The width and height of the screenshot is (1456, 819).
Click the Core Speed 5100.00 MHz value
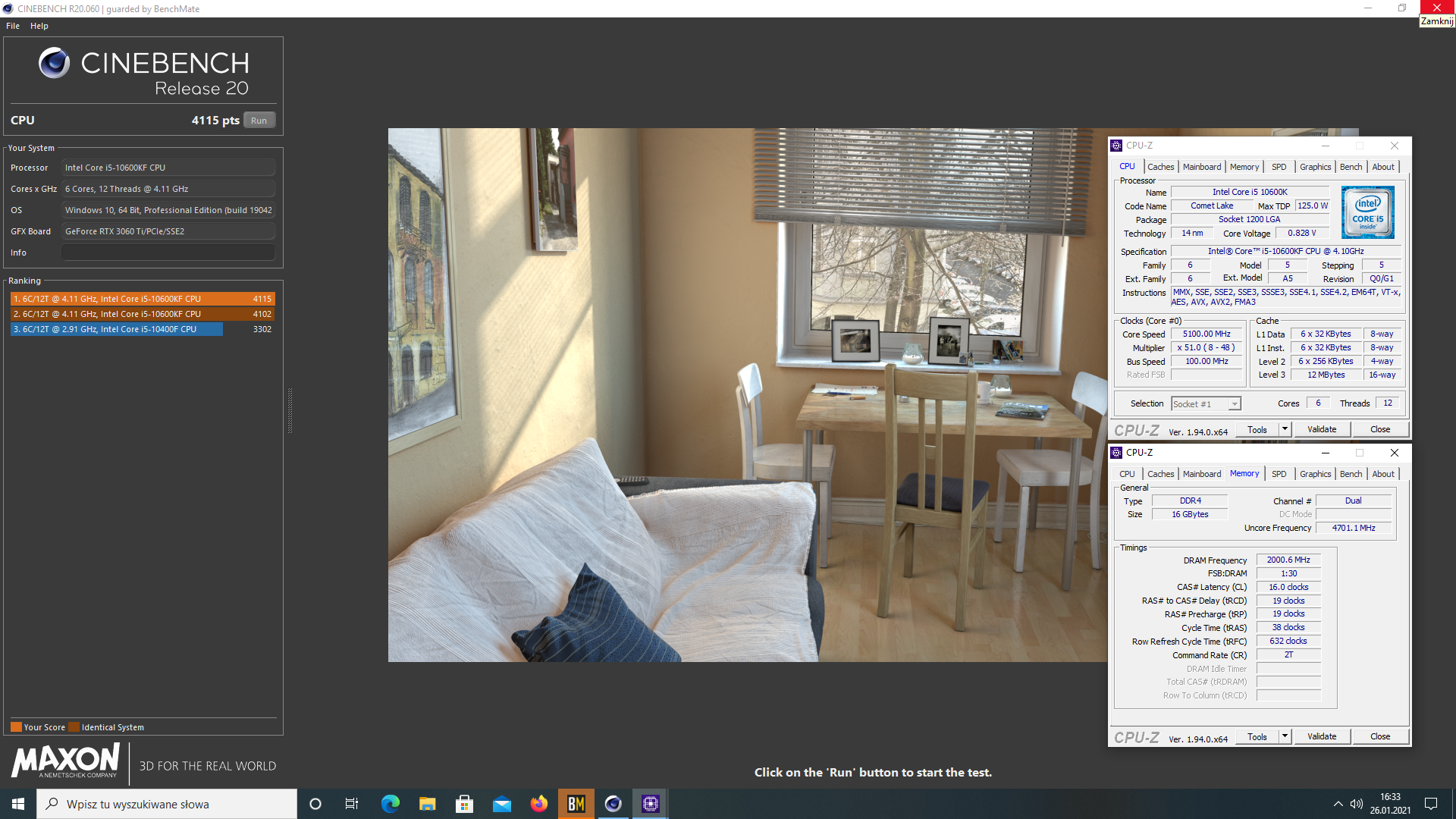click(x=1207, y=334)
